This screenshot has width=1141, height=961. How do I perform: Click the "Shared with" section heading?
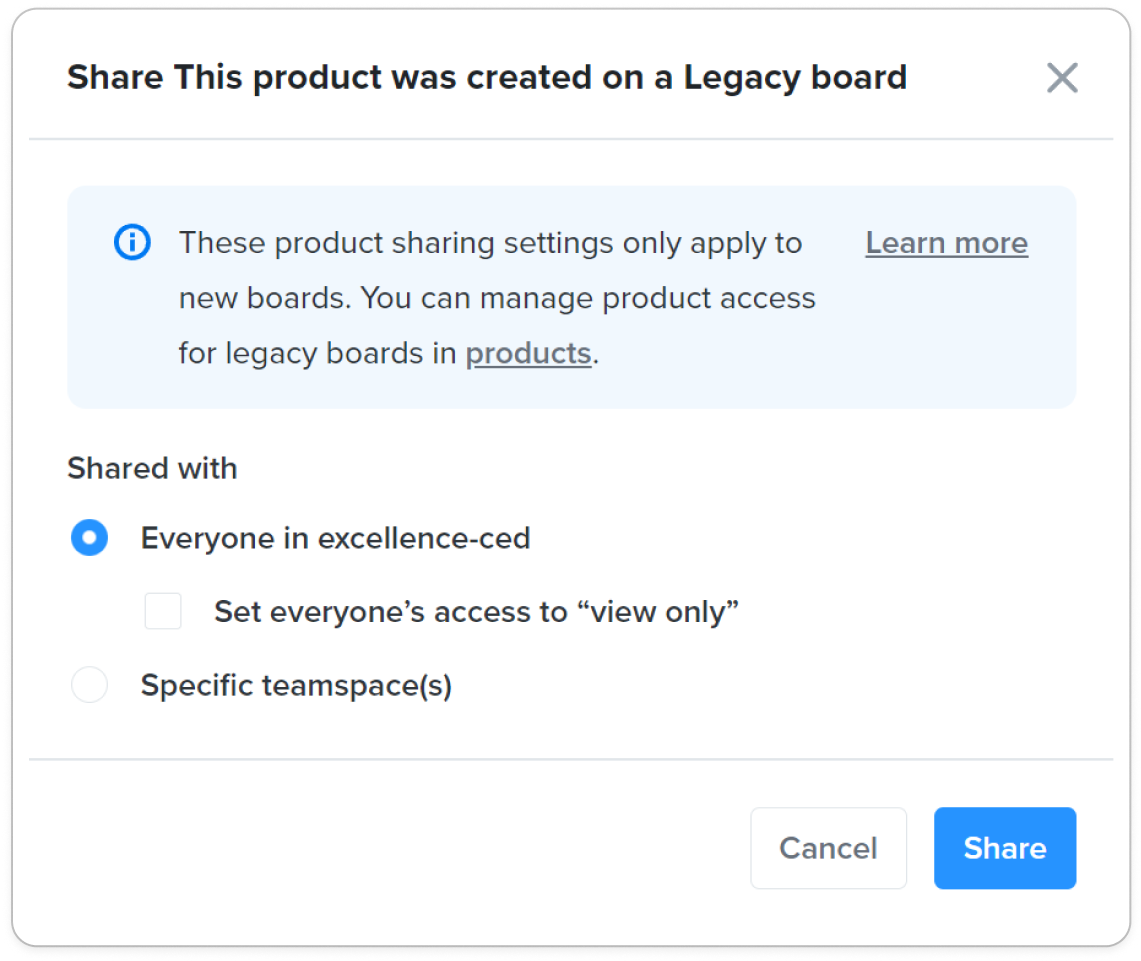point(152,468)
